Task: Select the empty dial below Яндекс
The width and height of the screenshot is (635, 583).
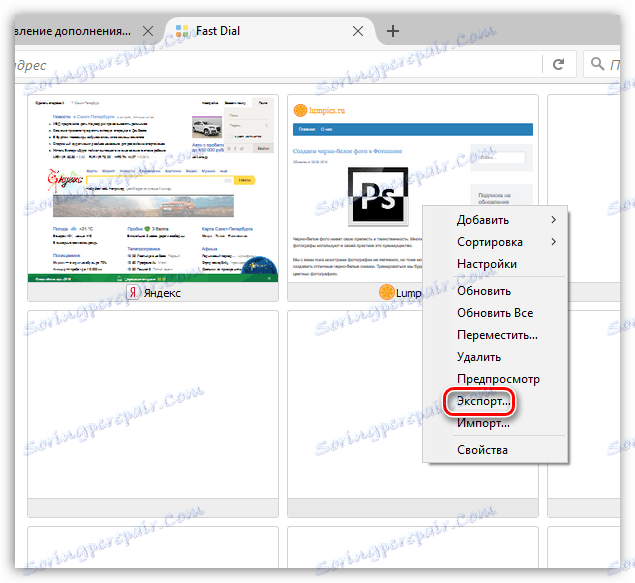Action: pyautogui.click(x=153, y=414)
